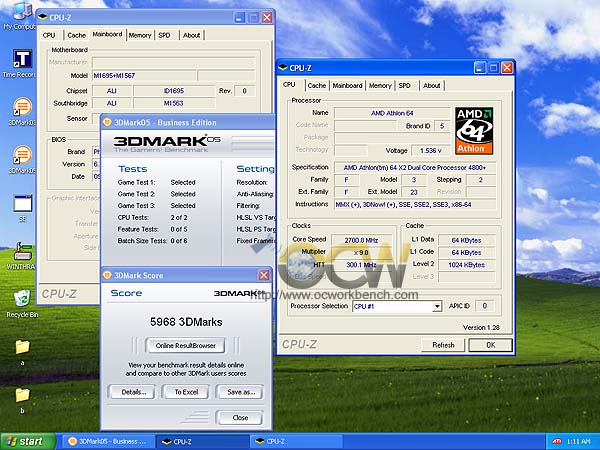Click the ATI tray icon

[557, 441]
